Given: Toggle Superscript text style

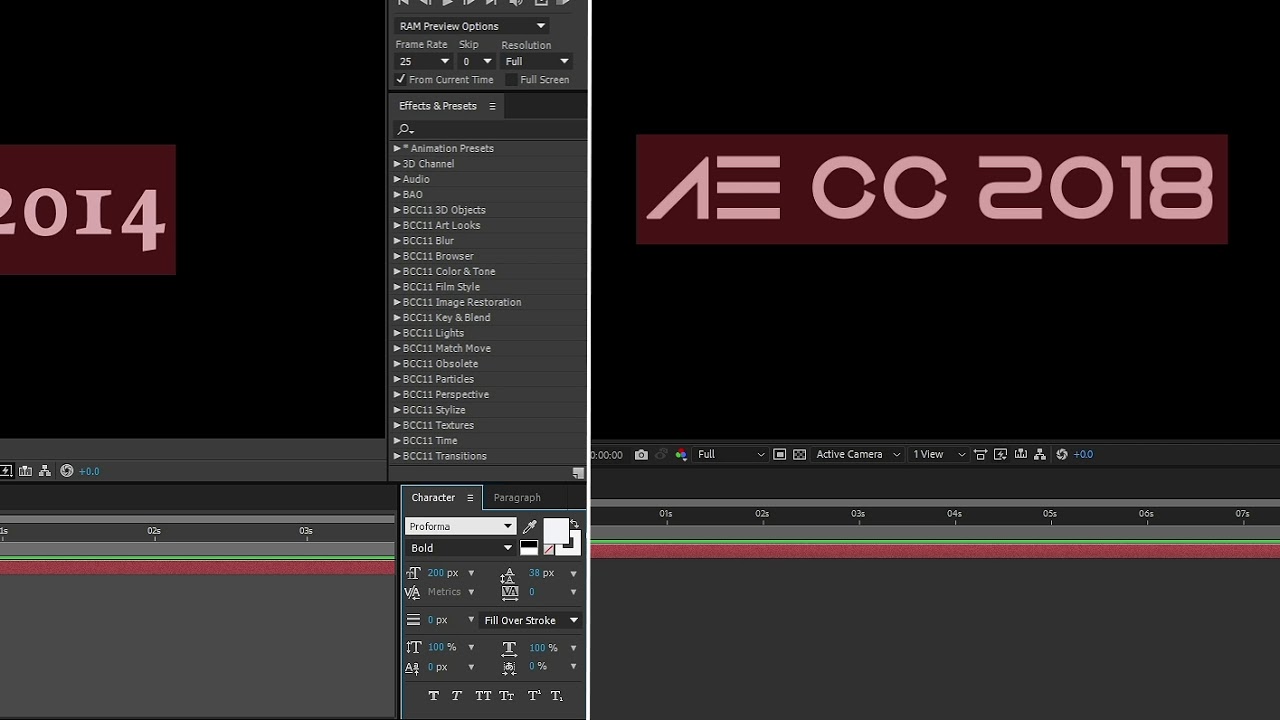Looking at the screenshot, I should point(533,696).
